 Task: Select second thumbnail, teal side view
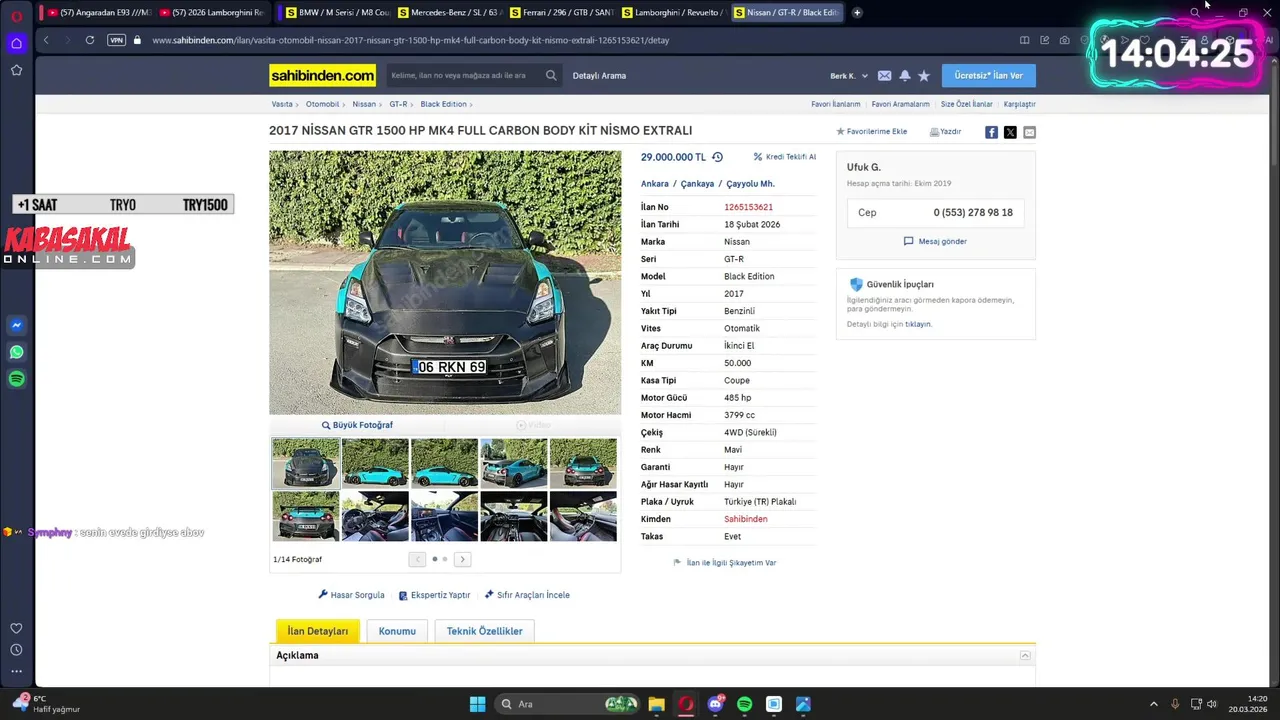point(375,463)
